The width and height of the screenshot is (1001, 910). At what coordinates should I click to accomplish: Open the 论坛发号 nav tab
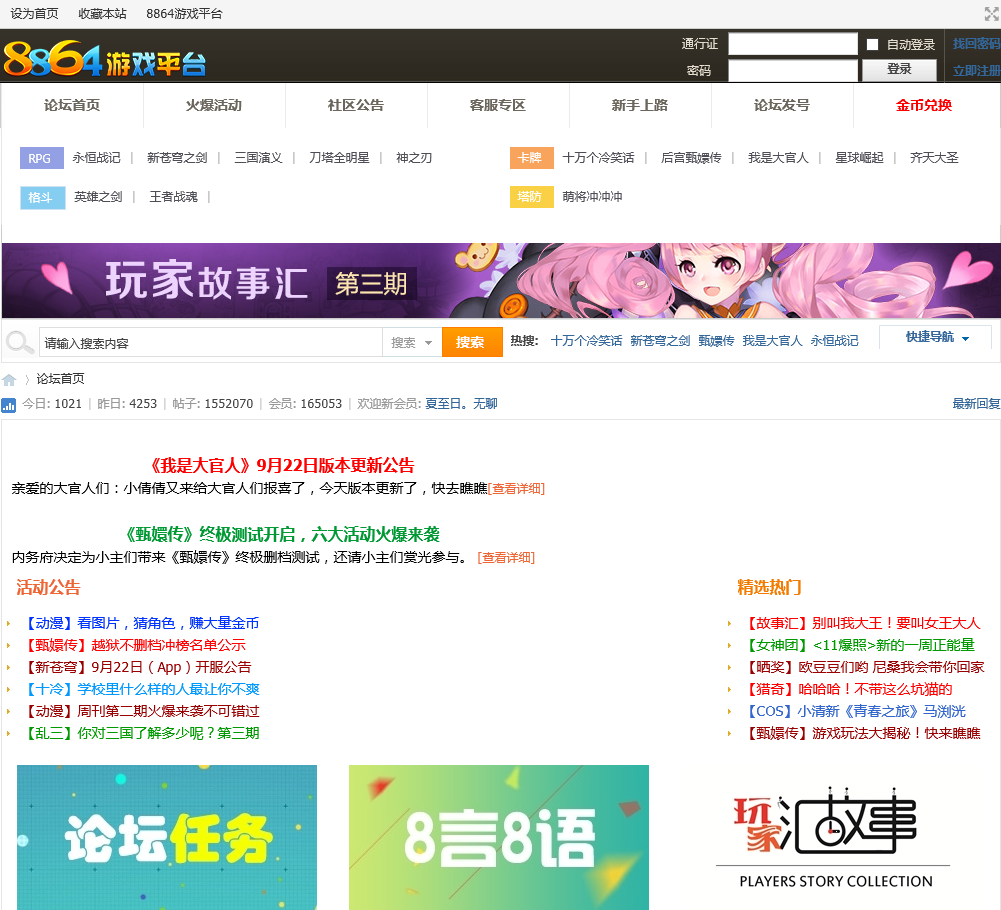coord(782,105)
